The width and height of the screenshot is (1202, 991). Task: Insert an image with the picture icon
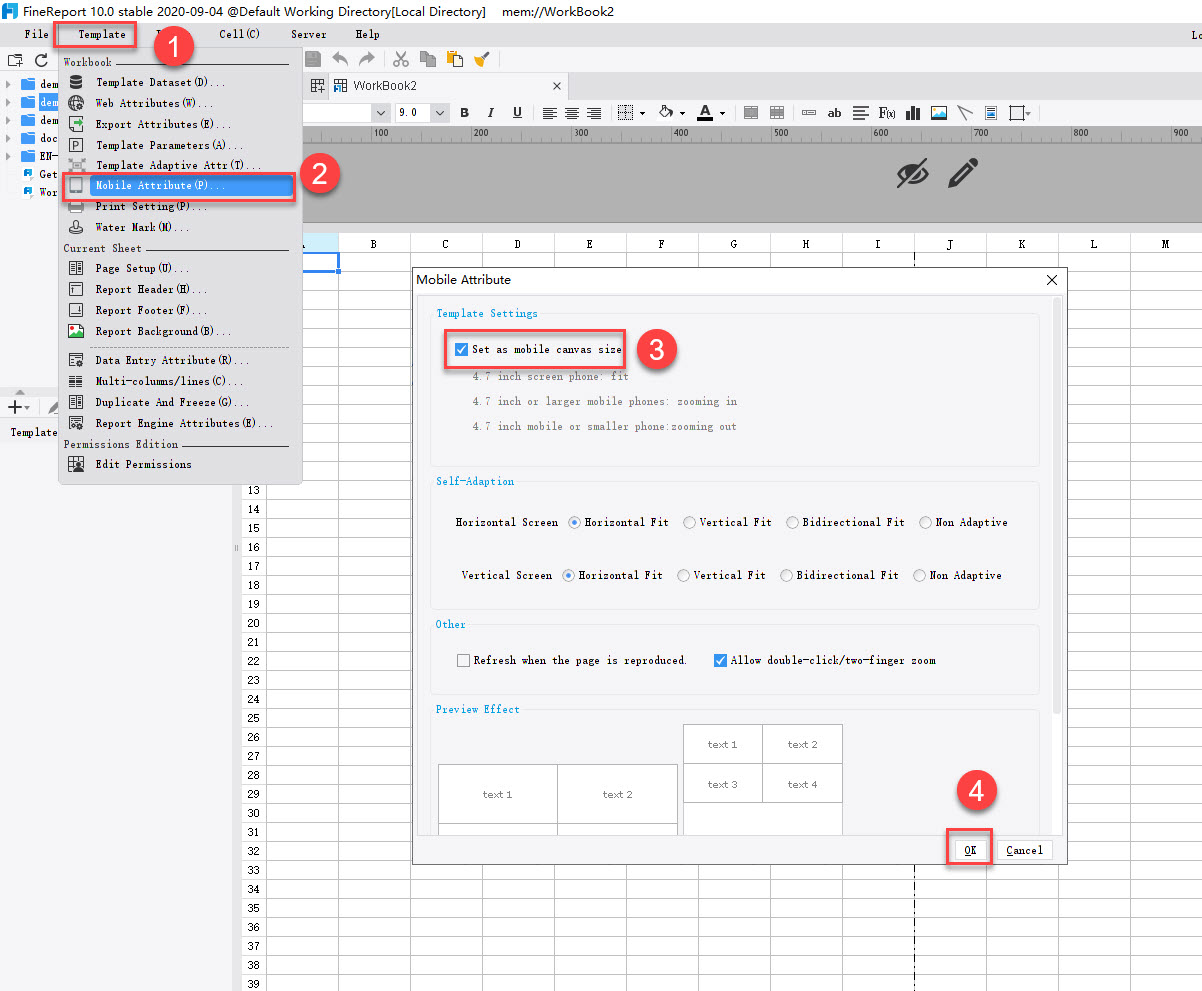[x=938, y=112]
